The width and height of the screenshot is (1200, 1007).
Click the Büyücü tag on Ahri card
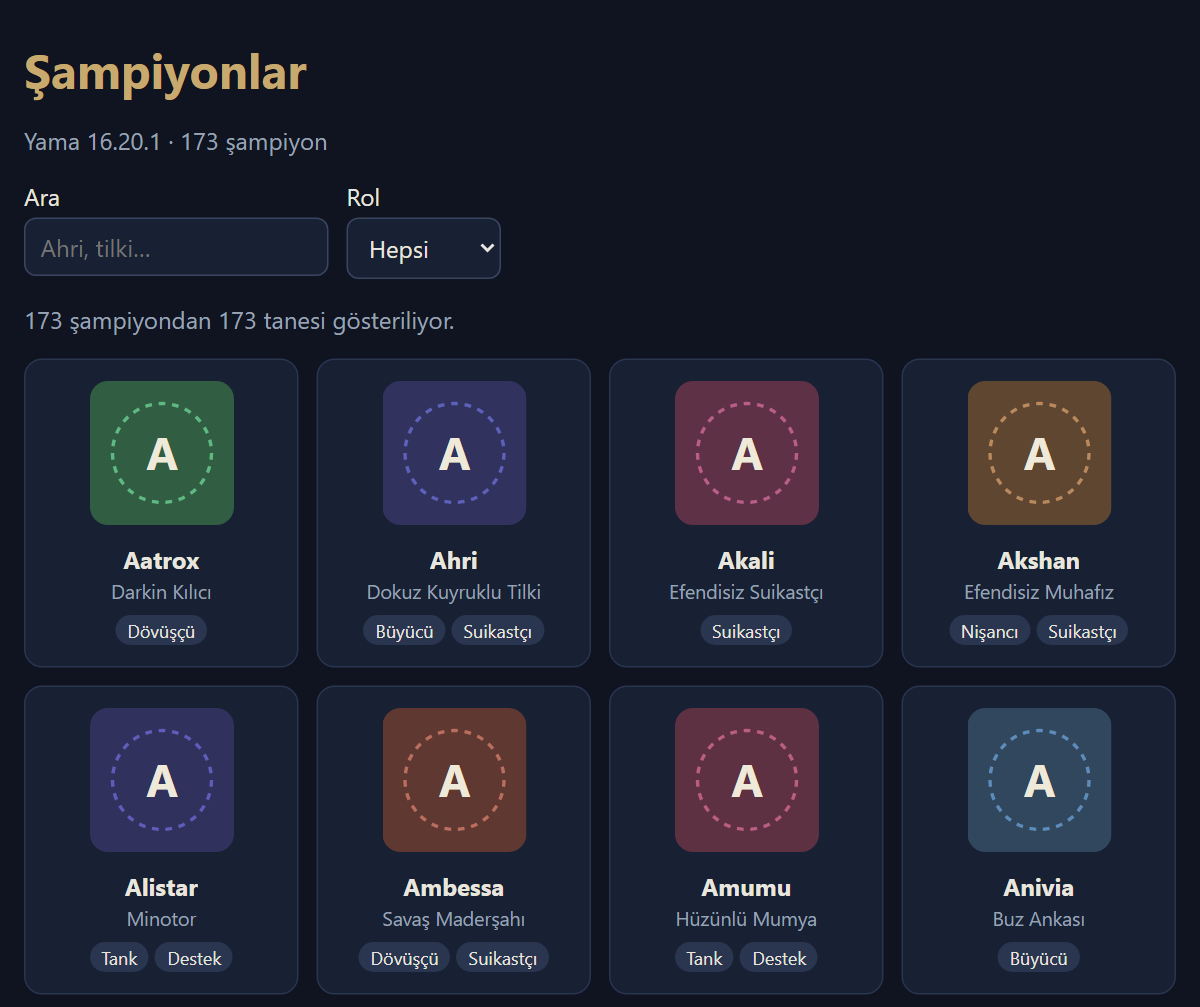(x=405, y=631)
